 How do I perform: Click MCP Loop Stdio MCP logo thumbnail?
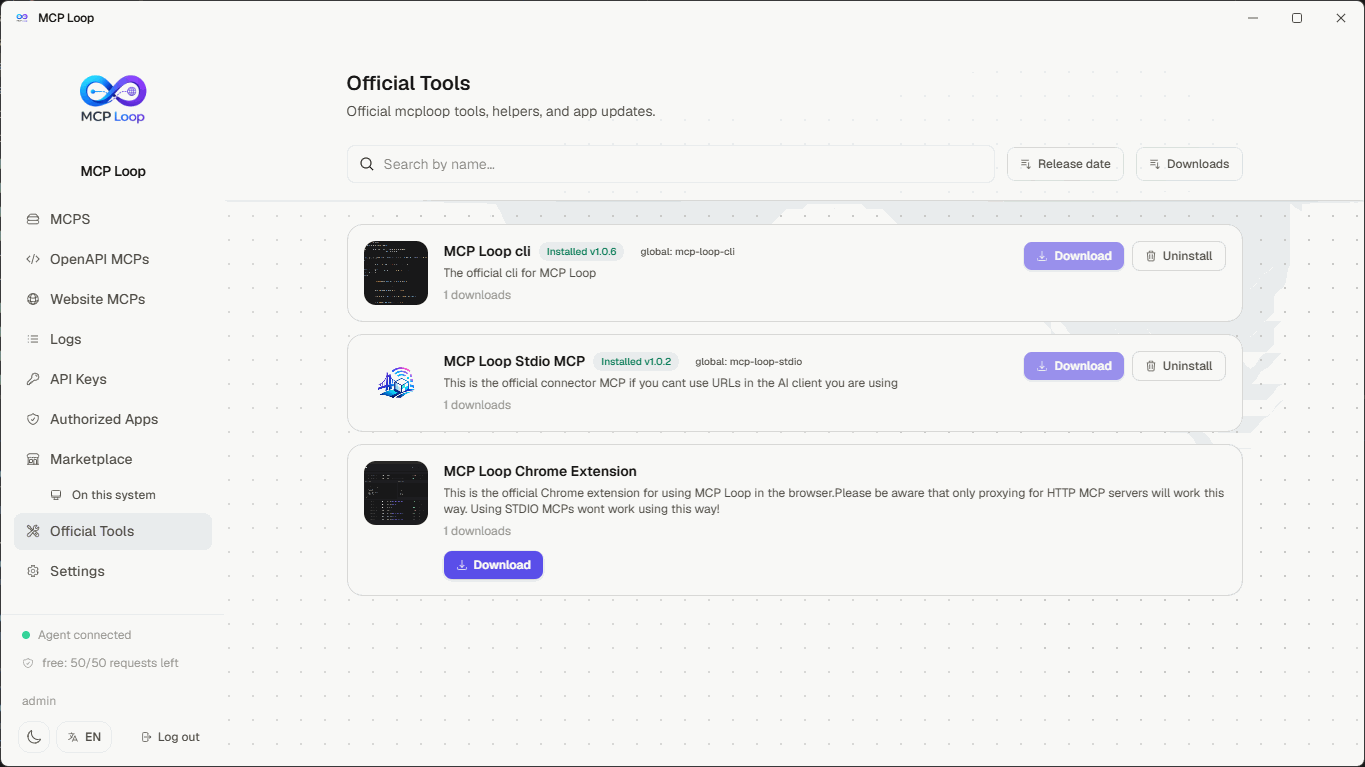(396, 383)
